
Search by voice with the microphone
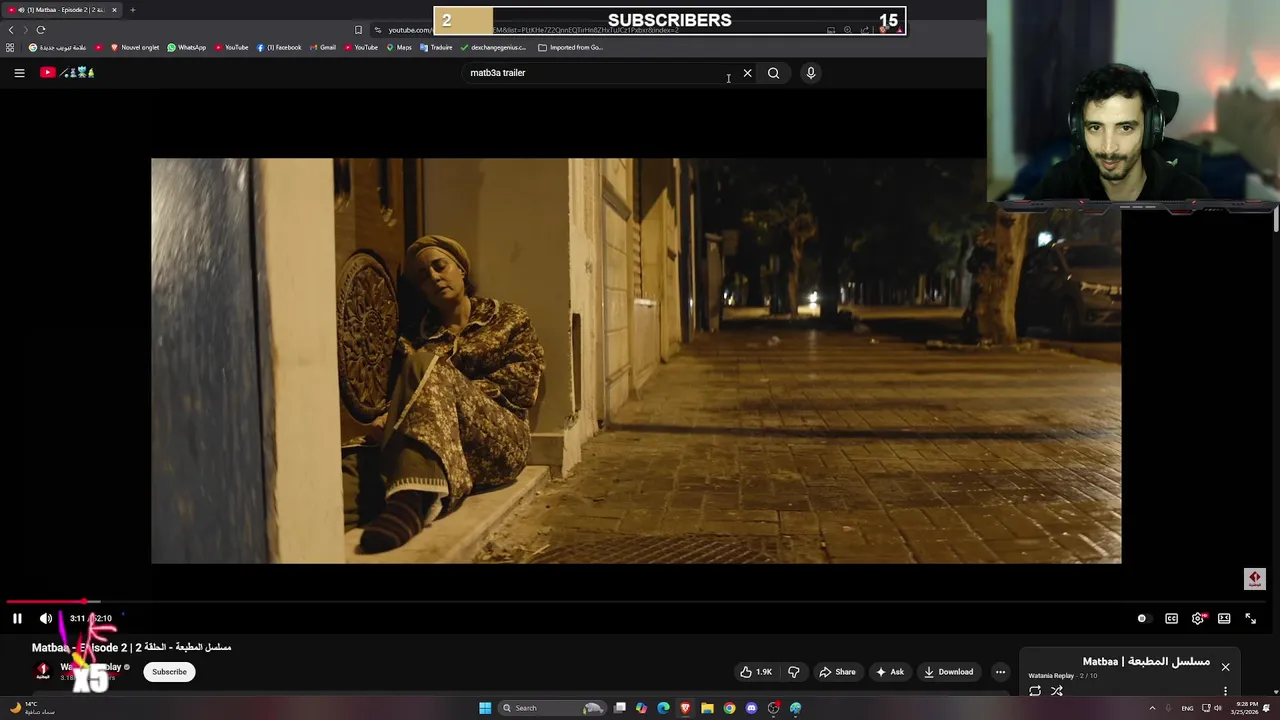click(811, 73)
